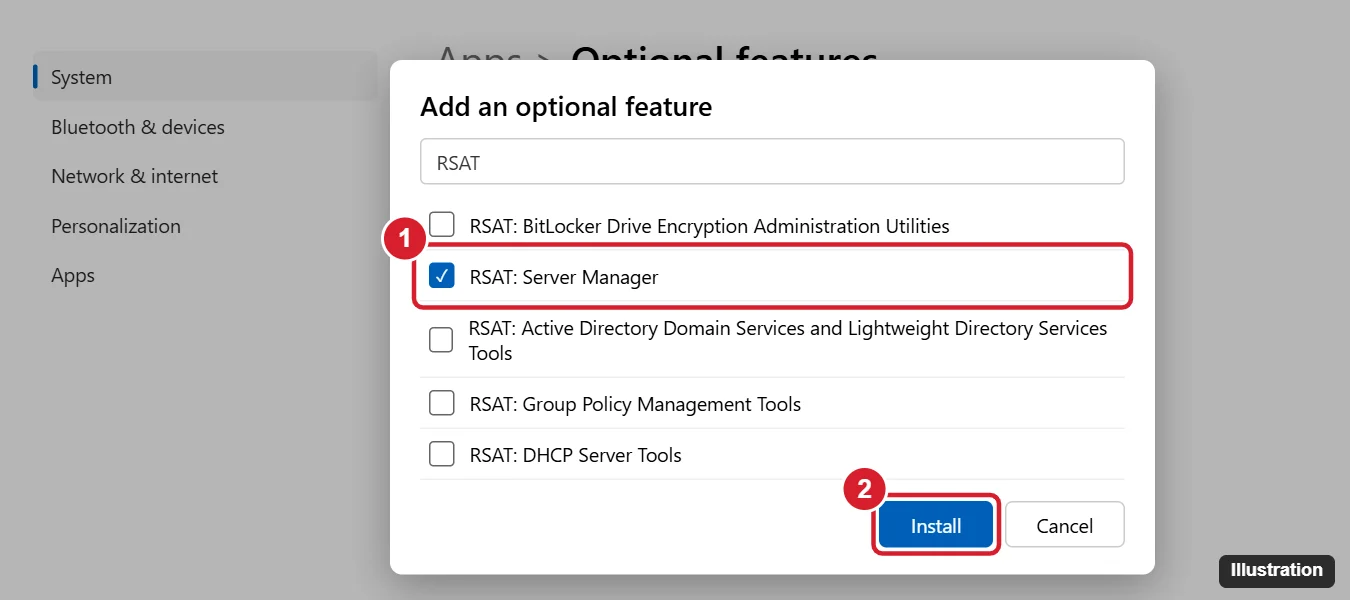This screenshot has height=600, width=1350.
Task: Click the Install button
Action: point(936,525)
